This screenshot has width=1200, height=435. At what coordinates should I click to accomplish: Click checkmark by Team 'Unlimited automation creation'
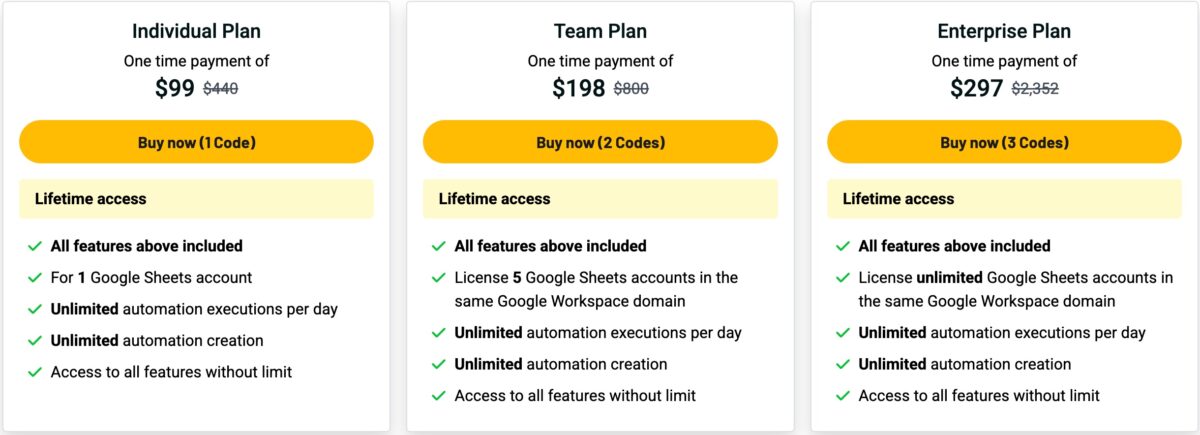[x=439, y=364]
